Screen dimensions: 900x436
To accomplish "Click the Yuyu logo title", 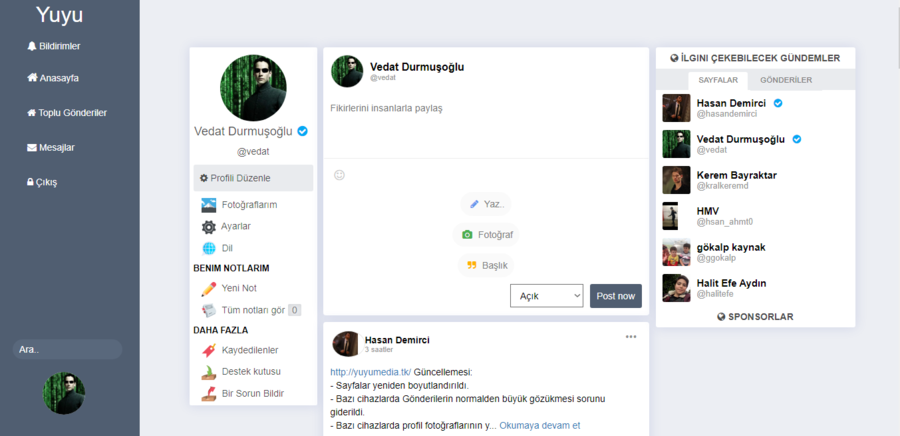I will [x=59, y=15].
